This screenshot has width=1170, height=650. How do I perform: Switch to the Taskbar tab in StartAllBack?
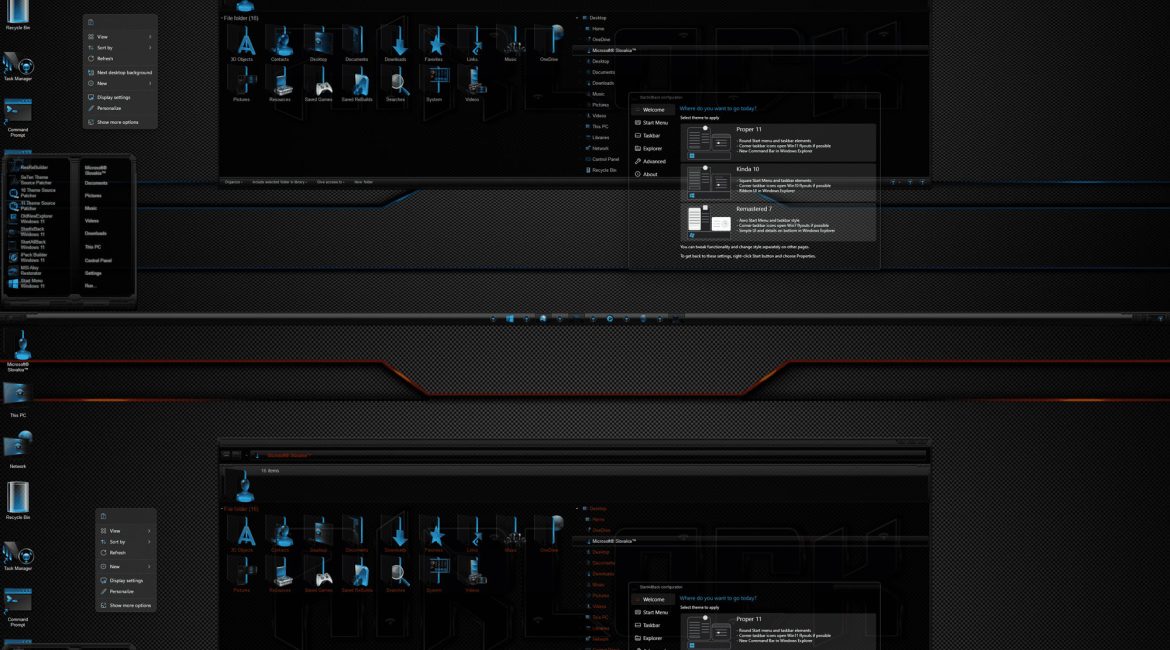pyautogui.click(x=652, y=136)
